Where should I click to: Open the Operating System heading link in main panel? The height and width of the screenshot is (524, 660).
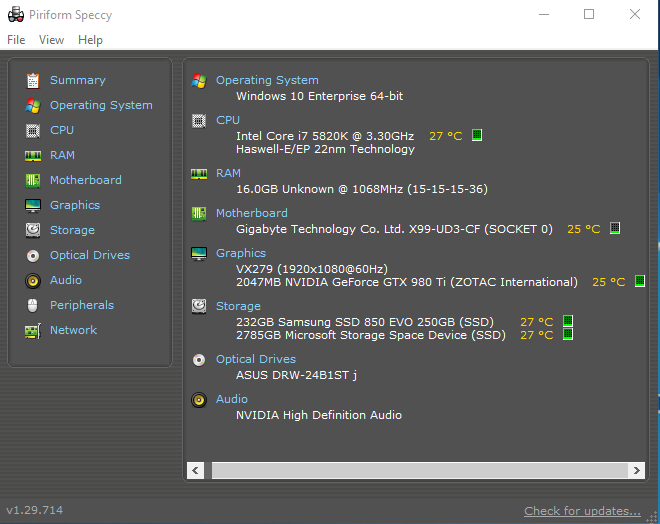pyautogui.click(x=267, y=80)
